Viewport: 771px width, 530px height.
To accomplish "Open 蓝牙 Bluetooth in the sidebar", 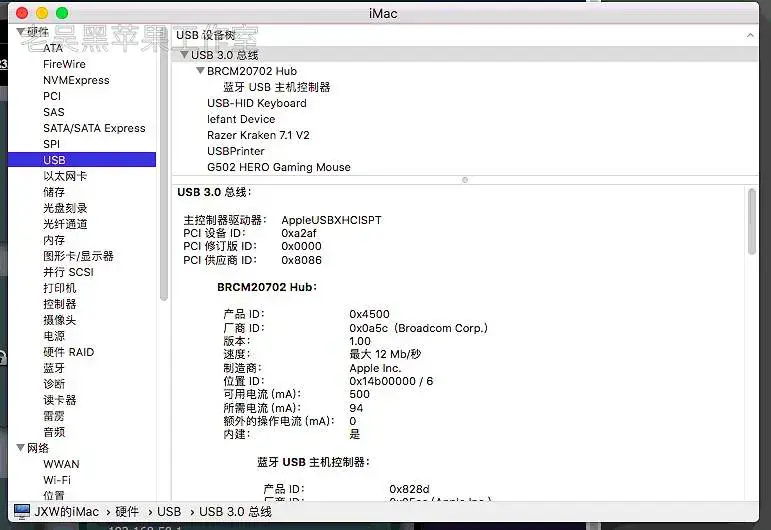I will (x=54, y=368).
